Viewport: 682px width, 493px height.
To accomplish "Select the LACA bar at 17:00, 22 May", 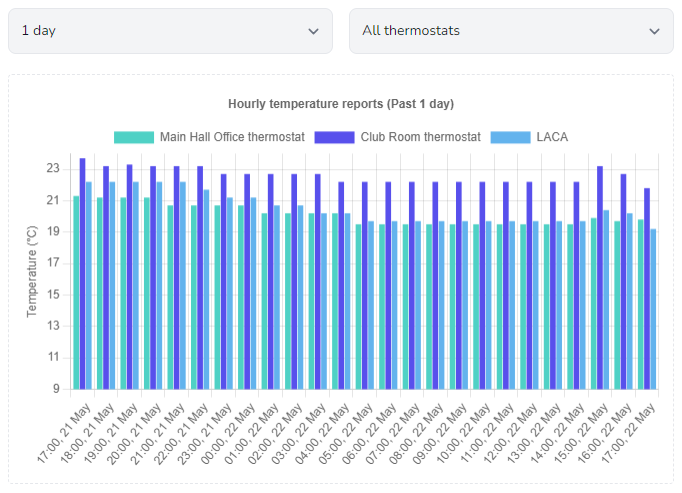I will coord(654,309).
